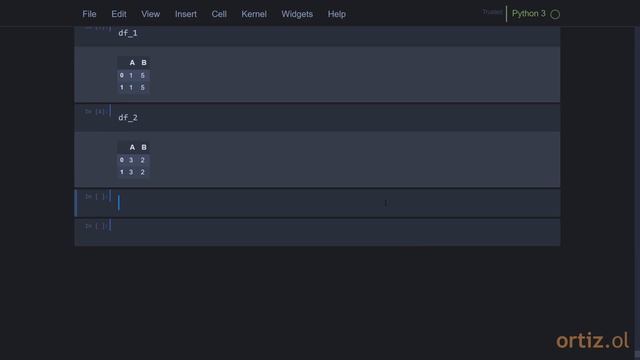Click the Python 3 kernel name
The image size is (640, 360).
(529, 13)
